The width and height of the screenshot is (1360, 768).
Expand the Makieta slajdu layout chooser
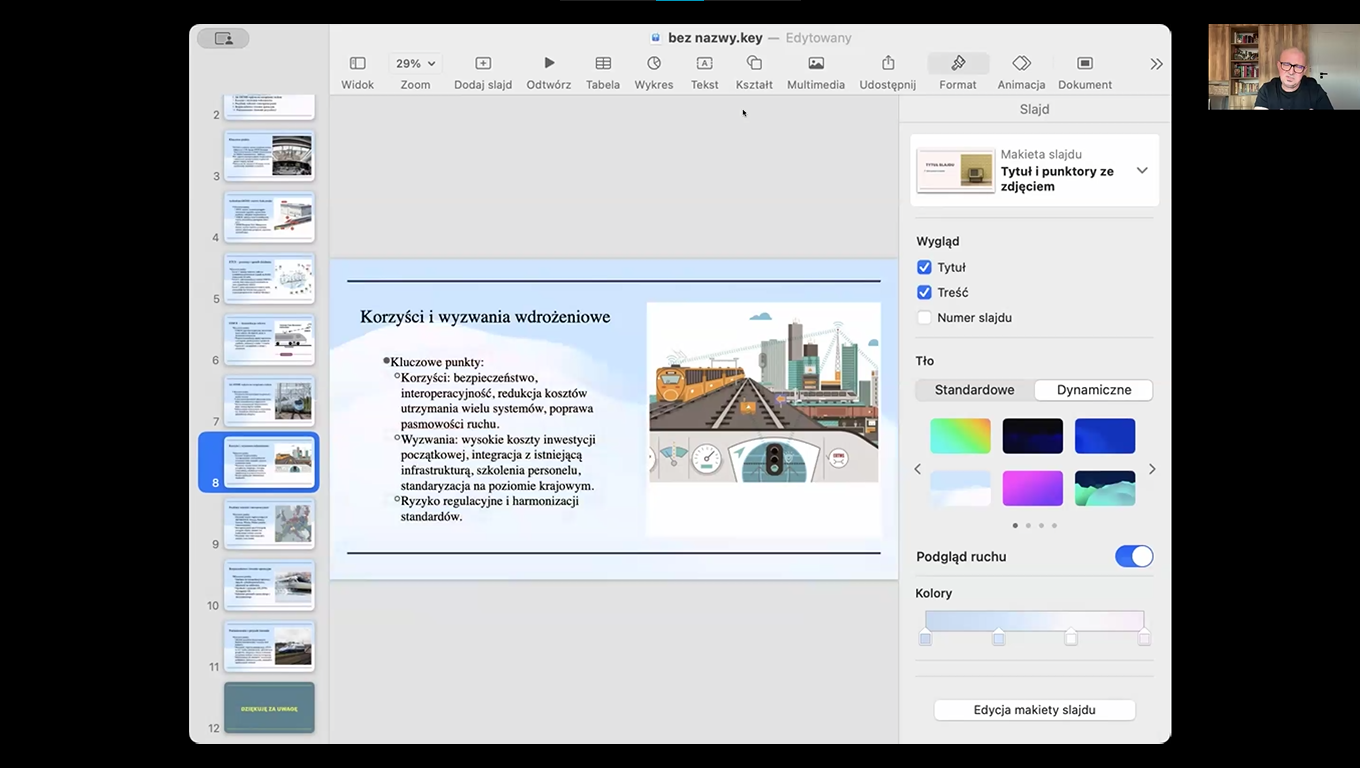click(x=1141, y=171)
